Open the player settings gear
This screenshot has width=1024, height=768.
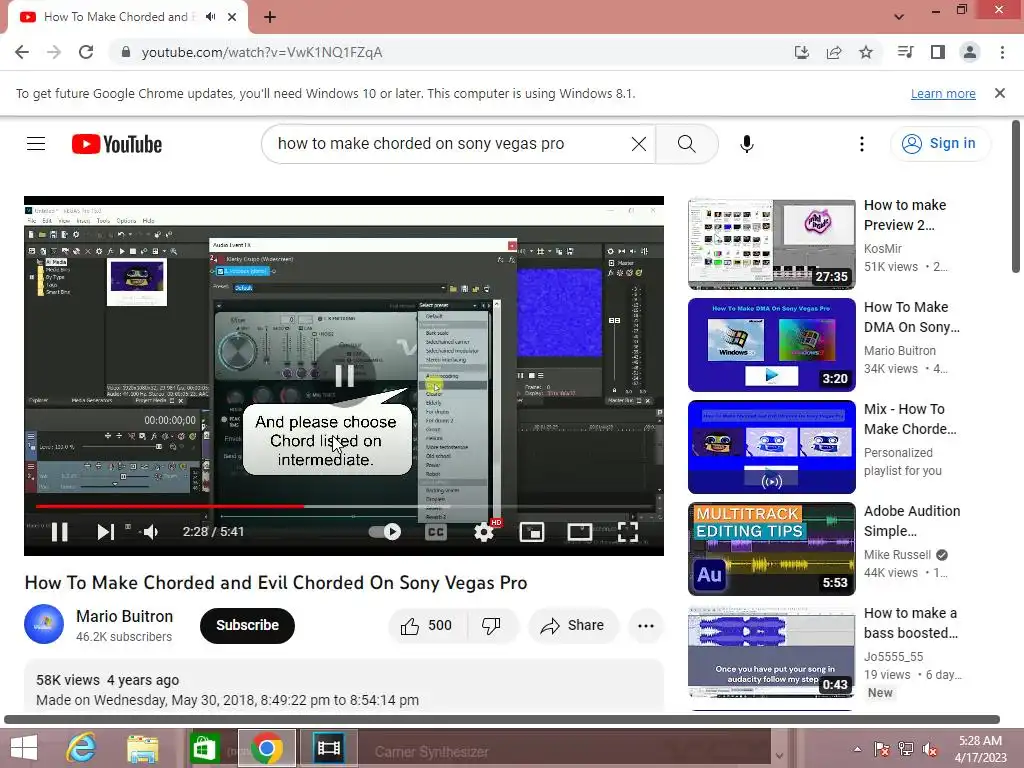point(484,532)
